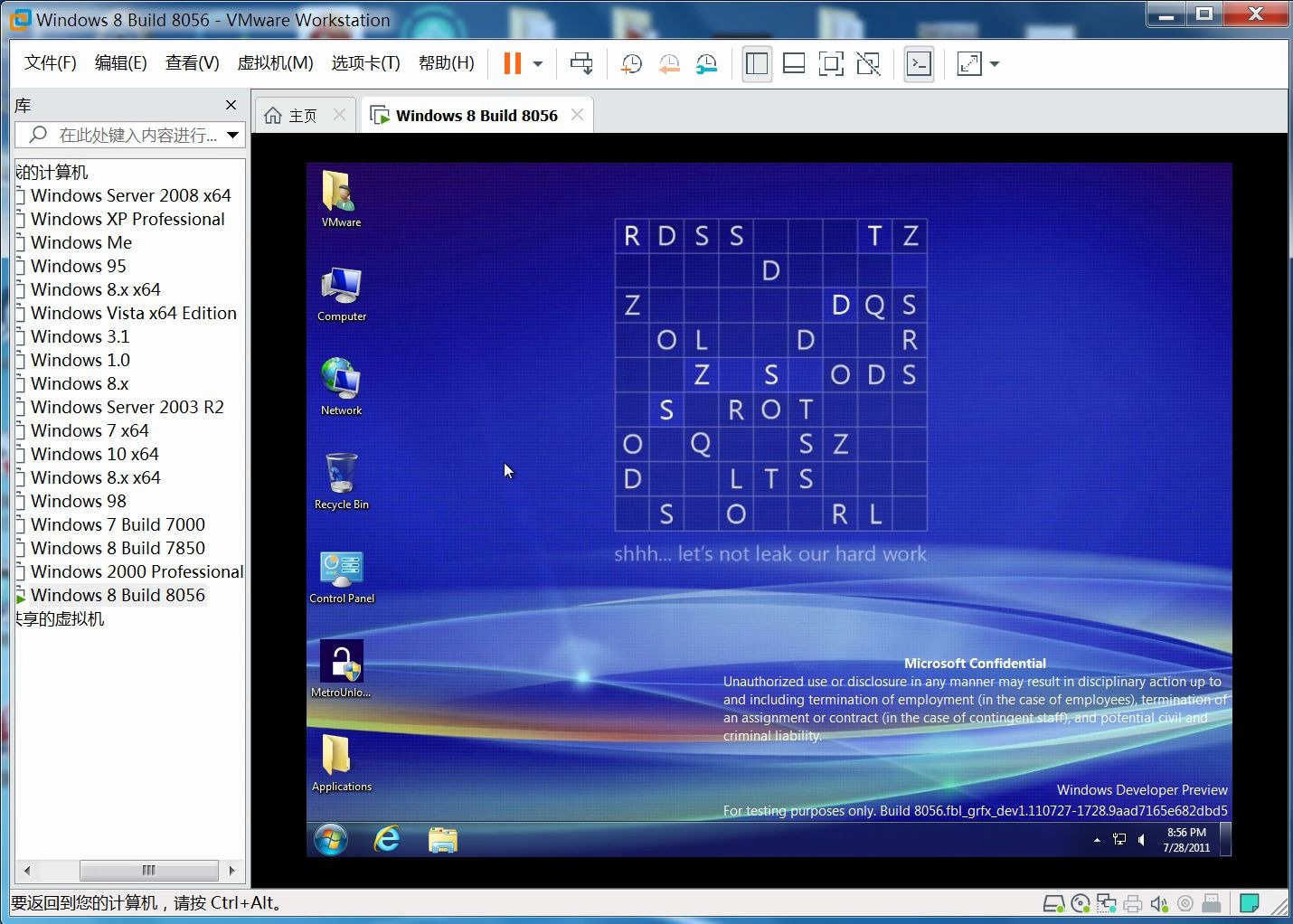Click the USB device status icon
This screenshot has width=1293, height=924.
[x=1212, y=903]
